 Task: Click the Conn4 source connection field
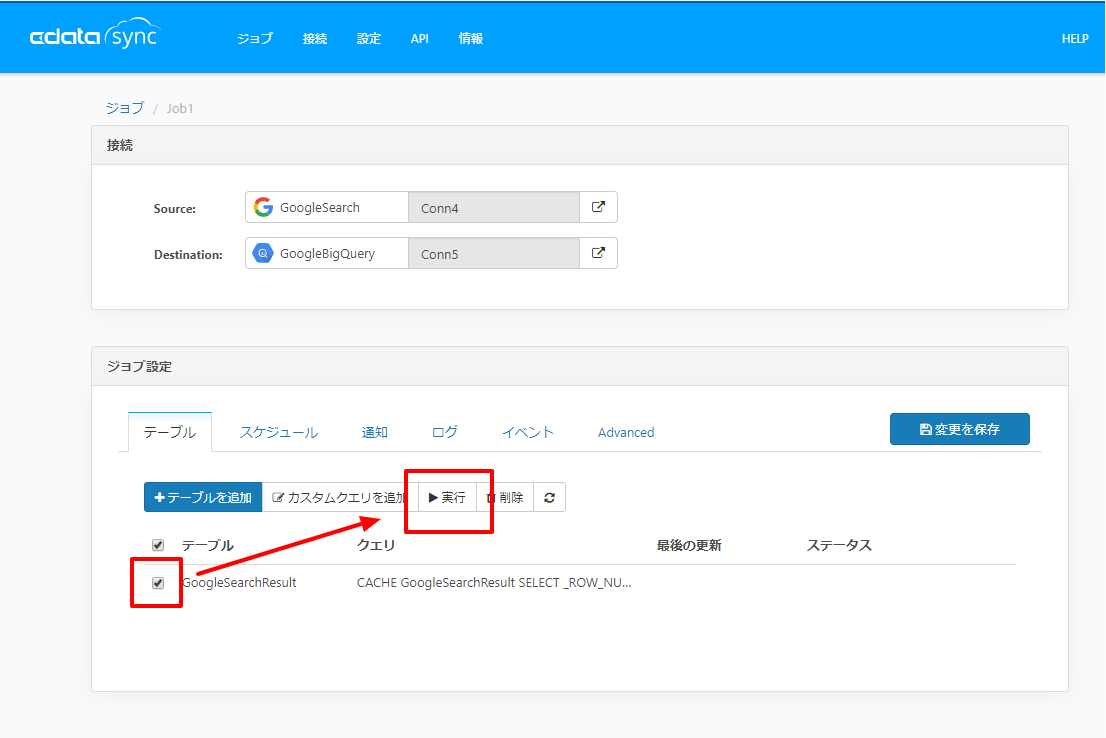pos(494,207)
